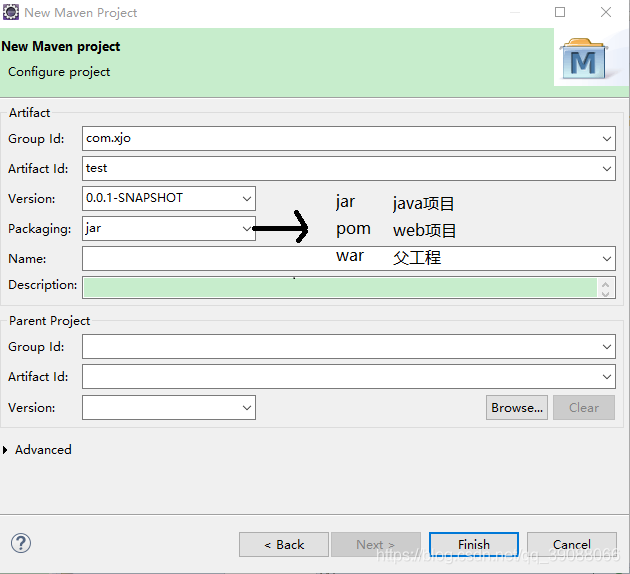Open the Artifact's Artifact Id dropdown arrow
Screen dimensions: 630x574
click(x=607, y=169)
